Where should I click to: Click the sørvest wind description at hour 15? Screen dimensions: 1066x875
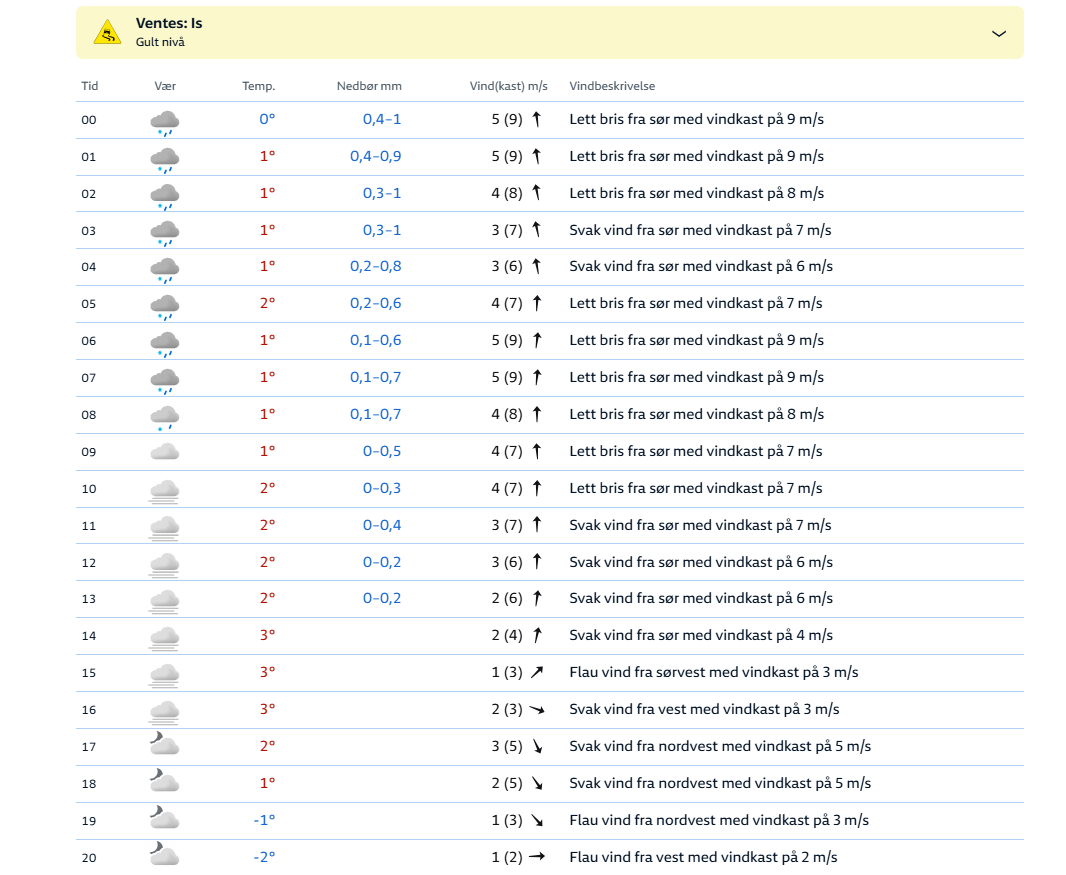pyautogui.click(x=713, y=672)
